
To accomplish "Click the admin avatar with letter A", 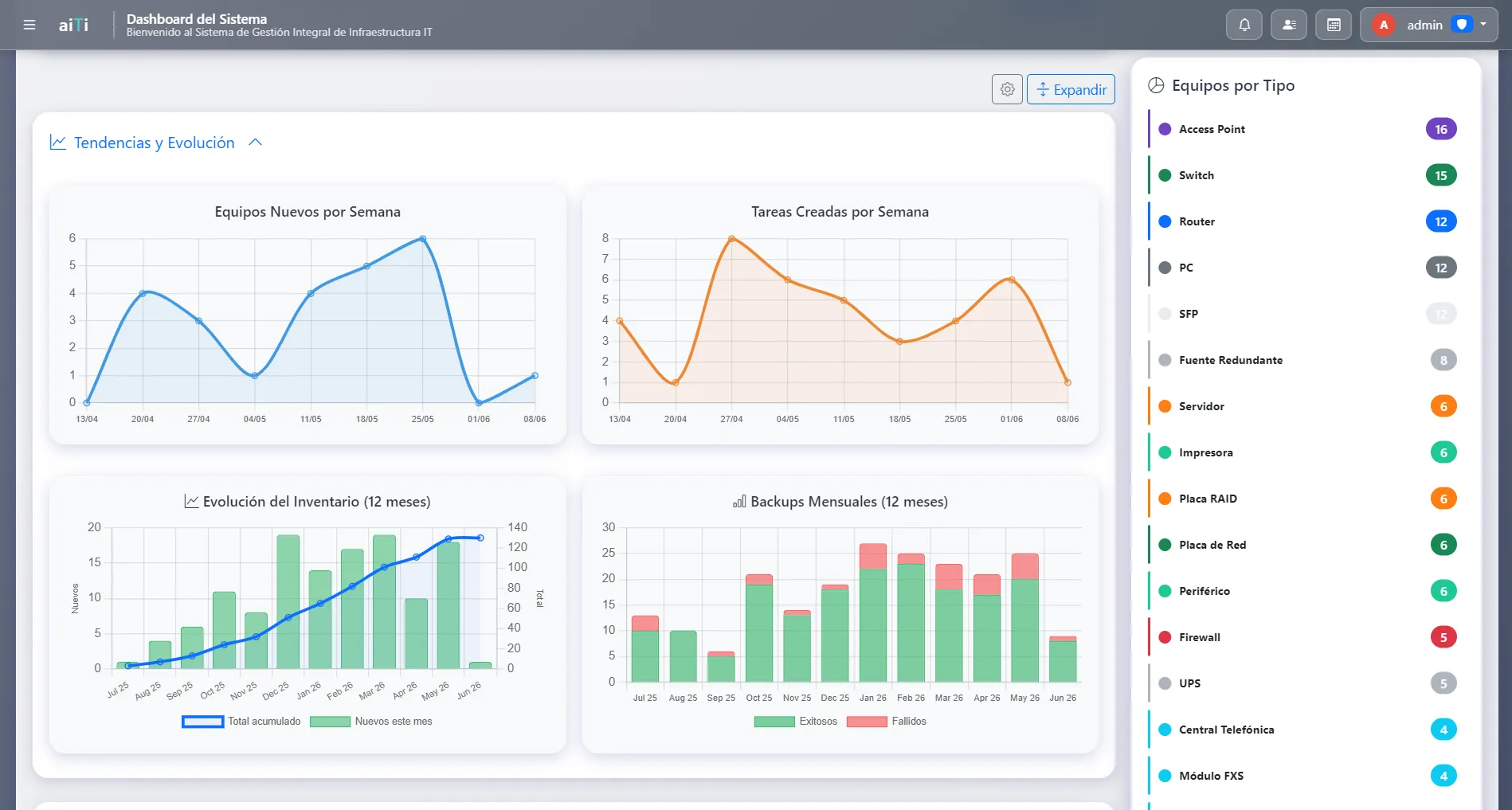I will (1384, 25).
